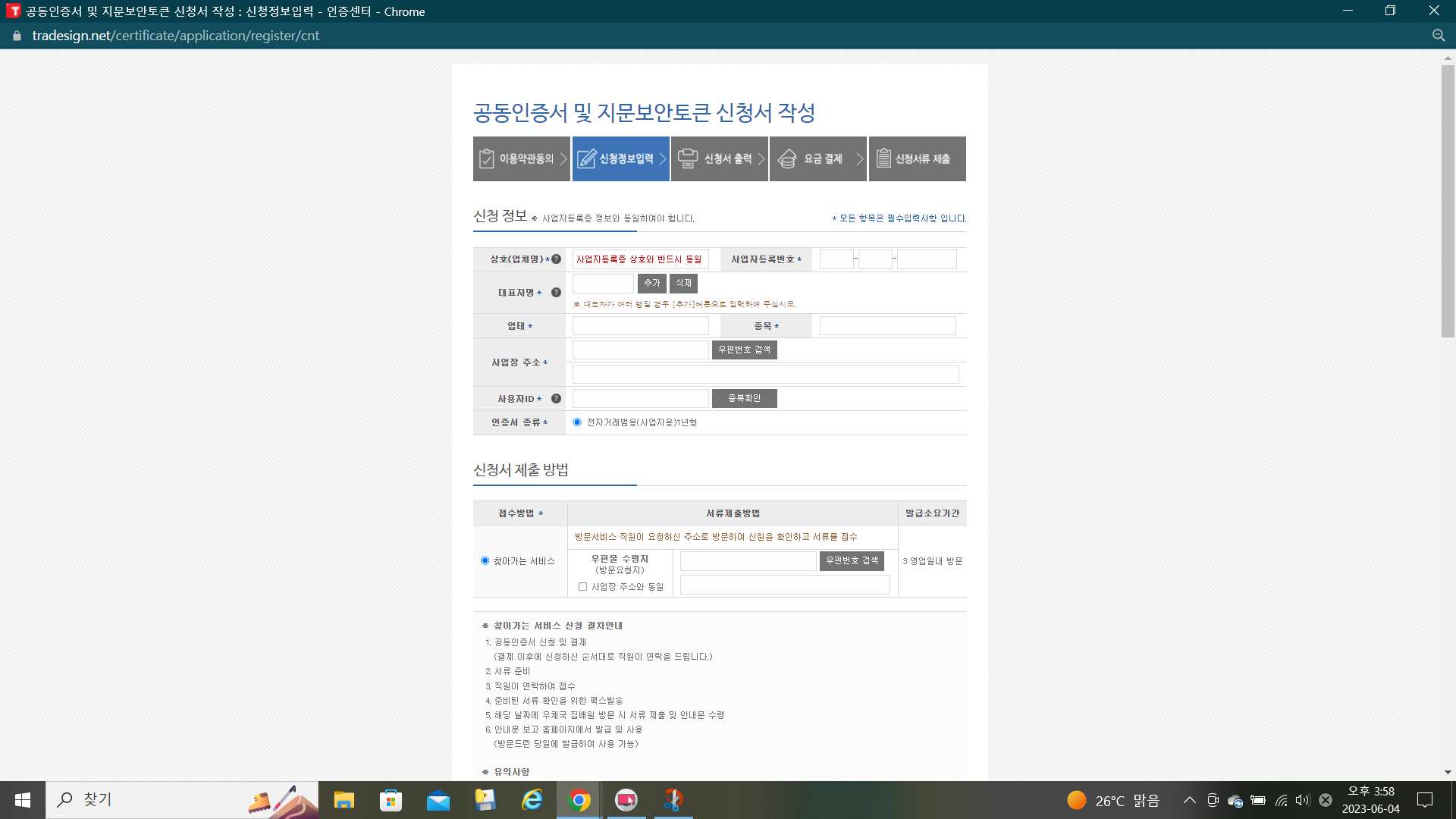Open Microsoft Store from the taskbar

click(x=391, y=800)
